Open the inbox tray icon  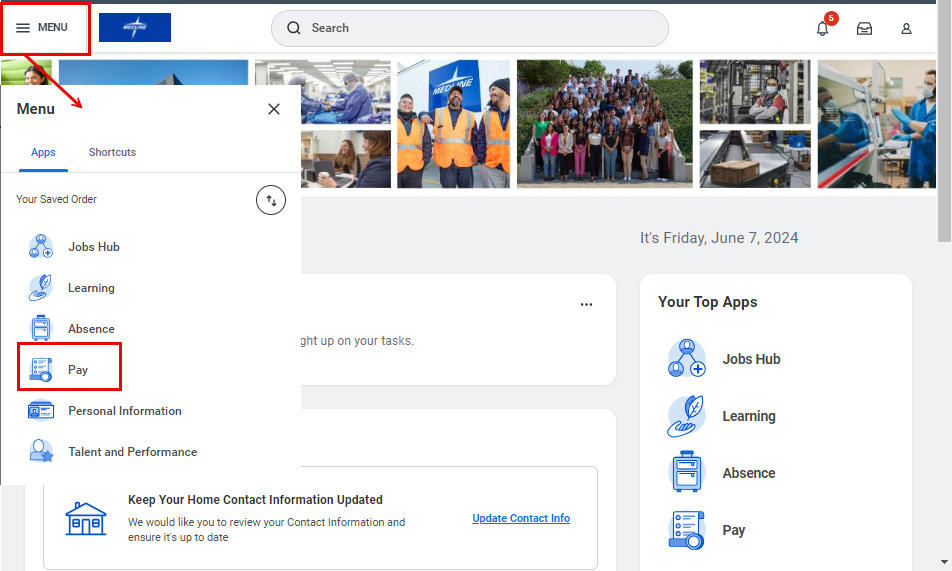click(864, 29)
